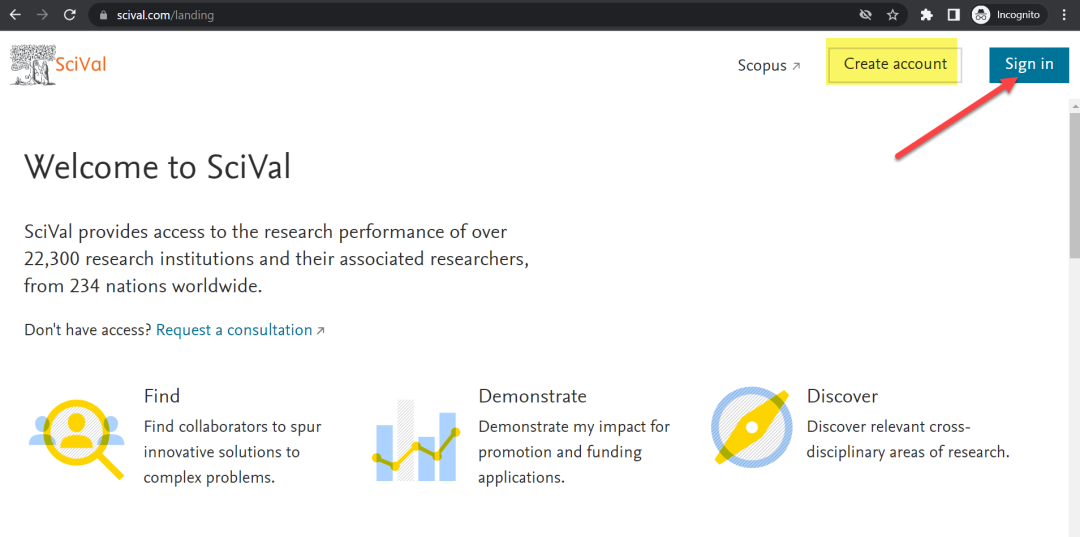Viewport: 1080px width, 537px height.
Task: Click the browser forward arrow
Action: 43,14
